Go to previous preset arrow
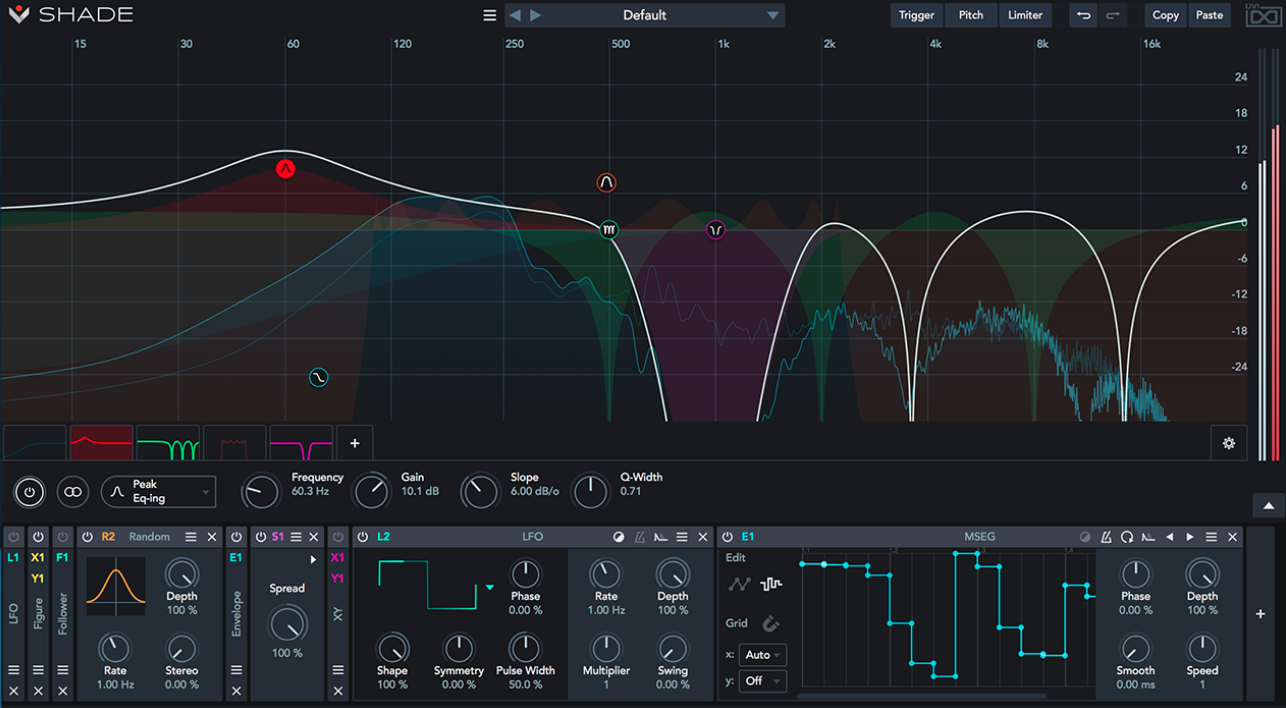This screenshot has height=708, width=1286. click(x=515, y=15)
